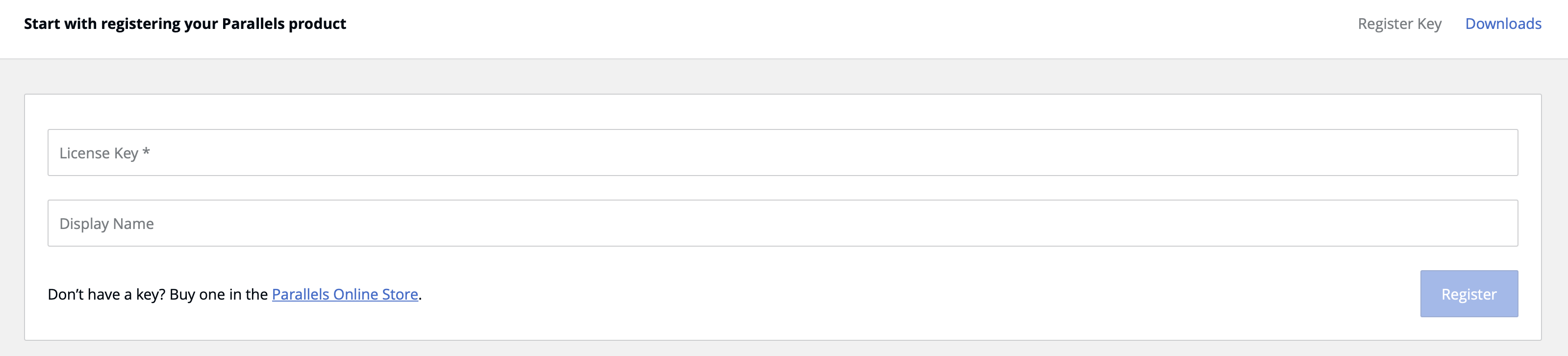Click the Display Name placeholder text

click(x=106, y=224)
